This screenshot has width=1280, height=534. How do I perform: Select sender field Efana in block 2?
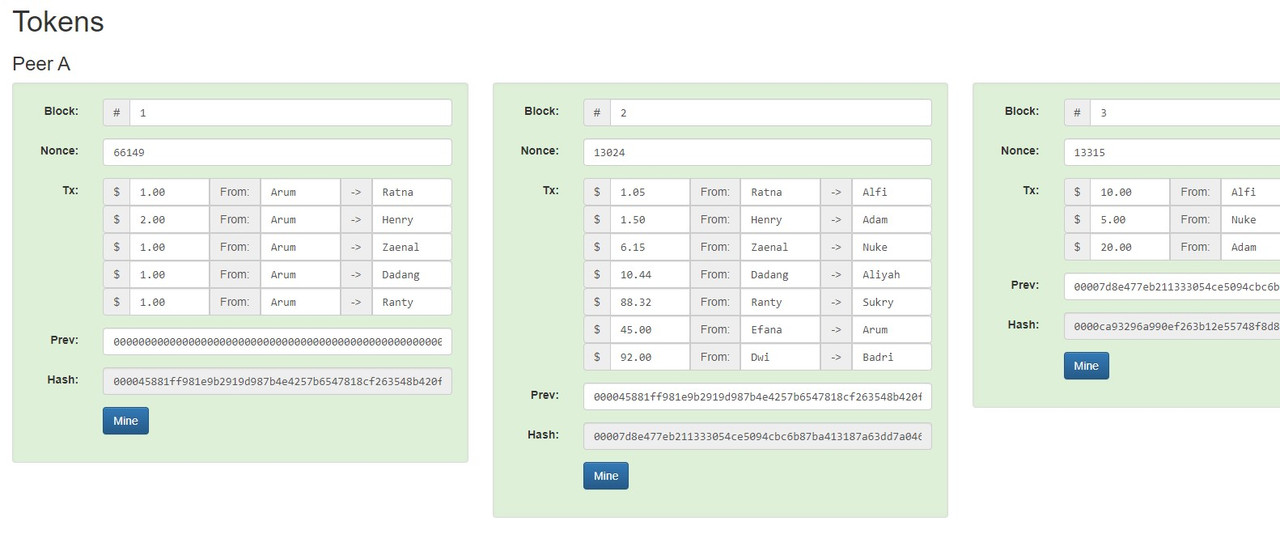pos(781,329)
